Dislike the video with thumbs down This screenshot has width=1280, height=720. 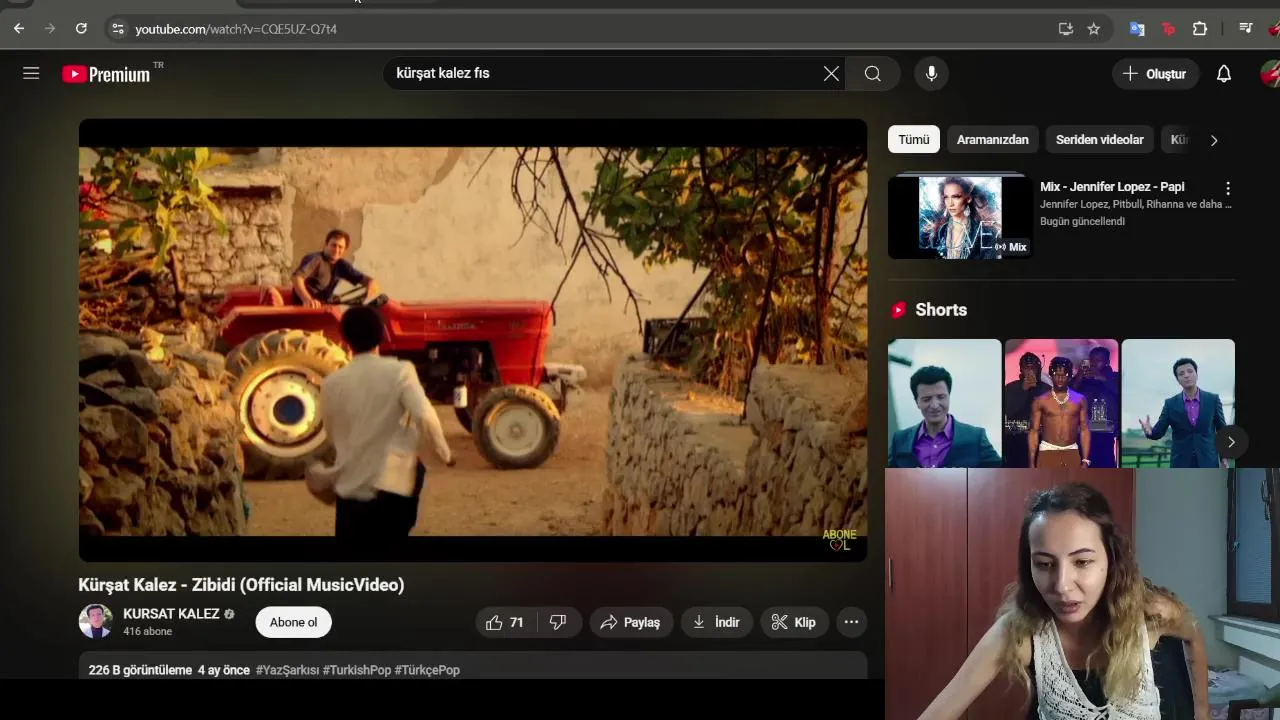559,622
